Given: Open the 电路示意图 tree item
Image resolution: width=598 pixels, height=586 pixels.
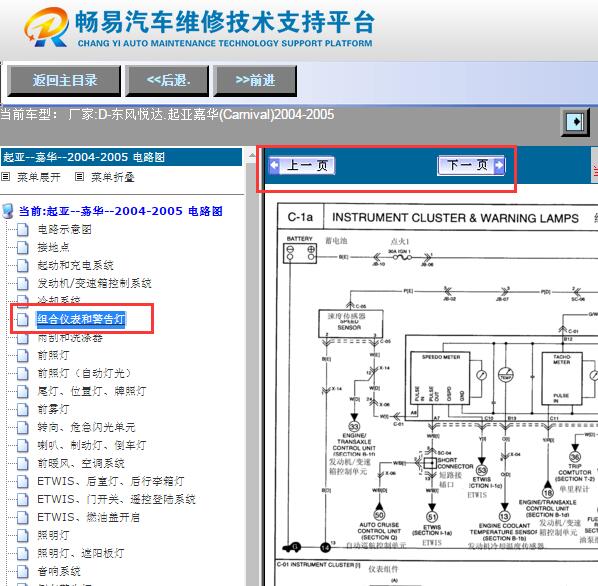Looking at the screenshot, I should pos(64,229).
